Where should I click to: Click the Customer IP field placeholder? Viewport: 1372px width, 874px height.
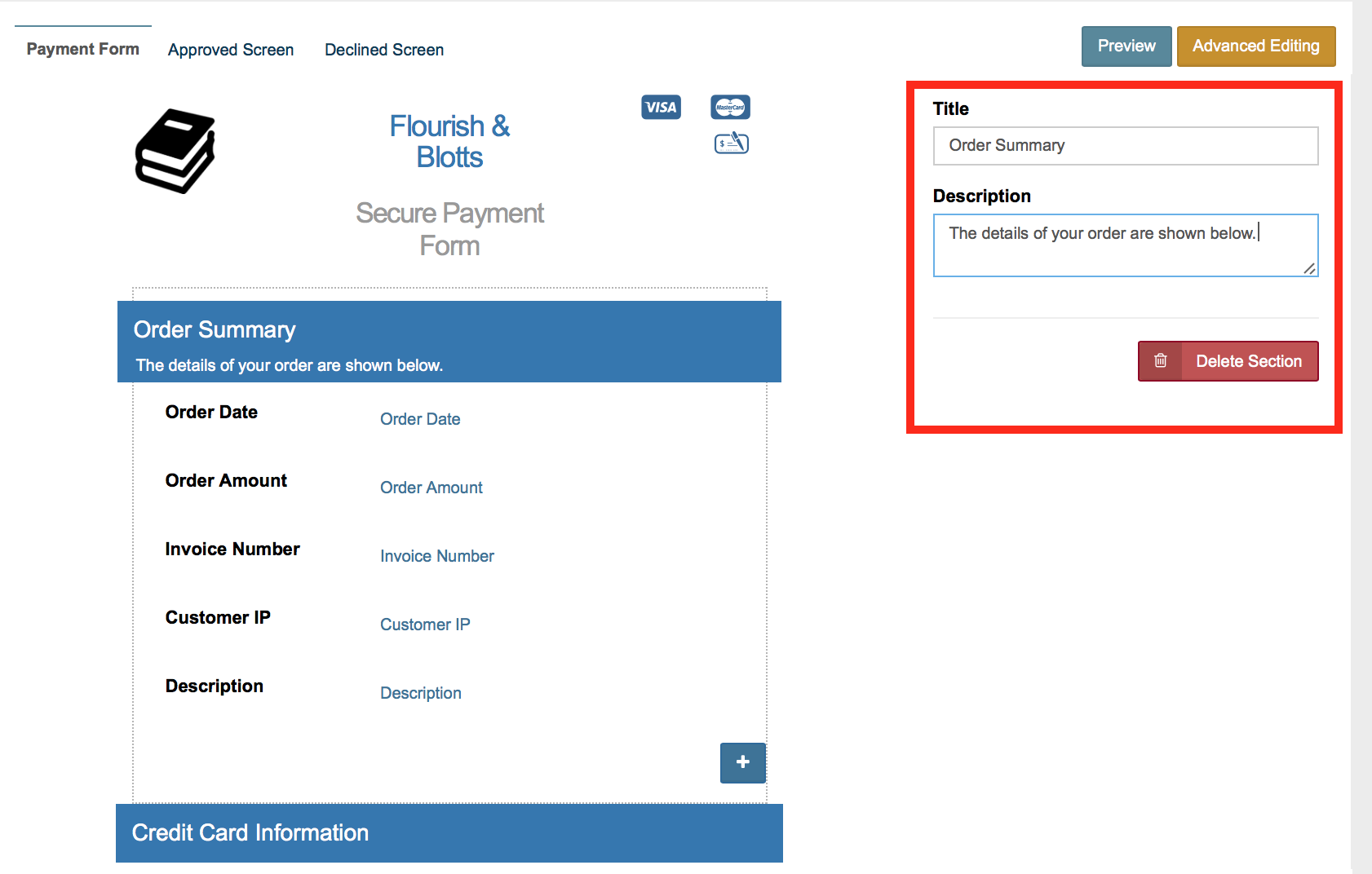425,625
